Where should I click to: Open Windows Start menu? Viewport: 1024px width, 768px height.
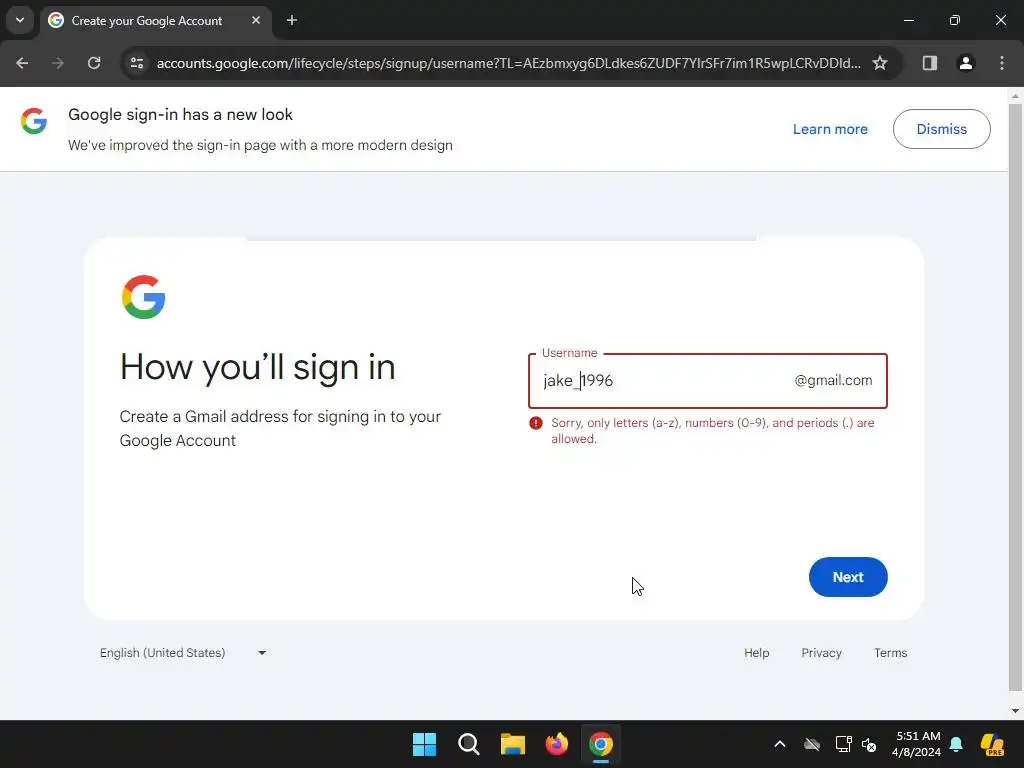(424, 744)
